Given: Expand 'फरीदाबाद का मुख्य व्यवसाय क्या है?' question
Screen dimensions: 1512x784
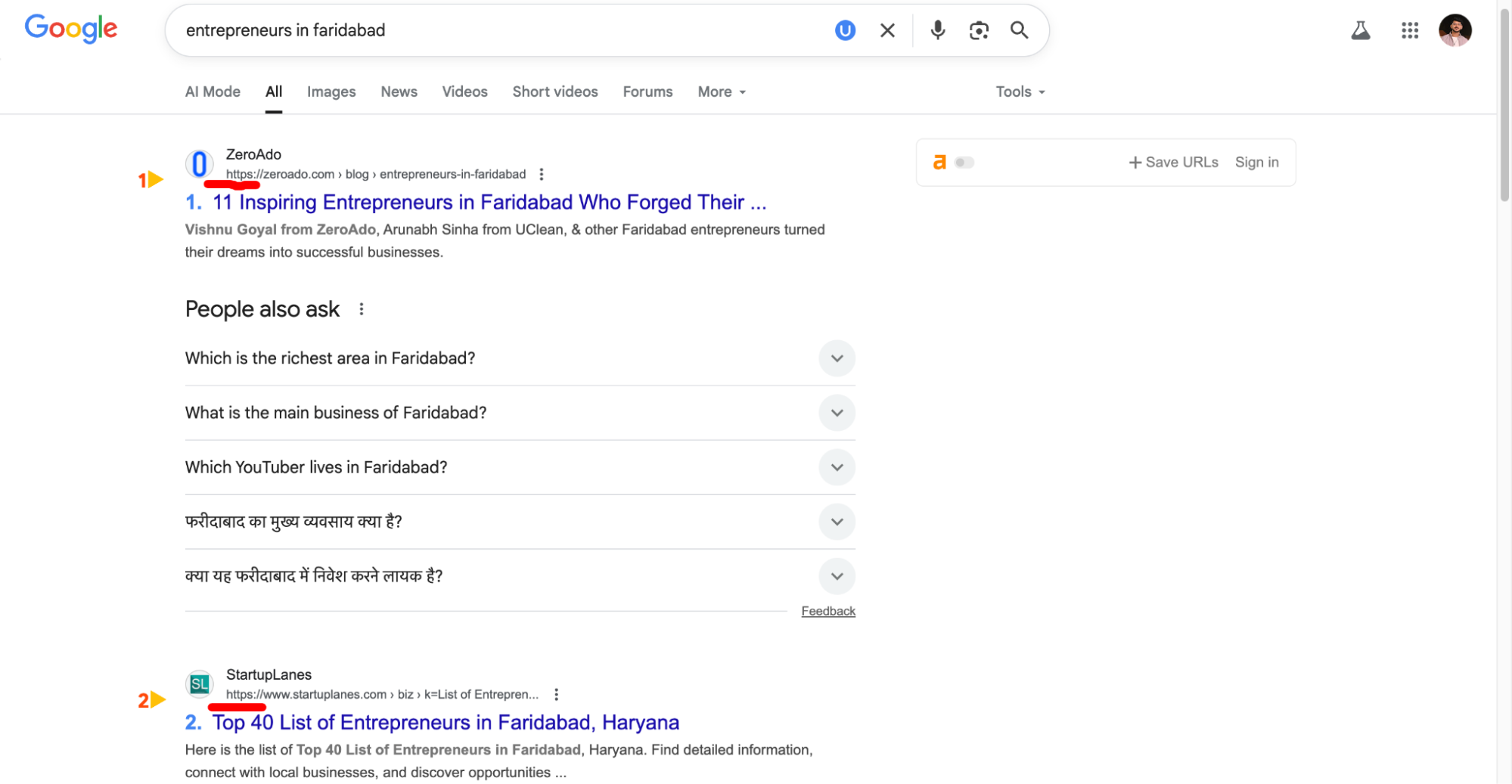Looking at the screenshot, I should (520, 522).
